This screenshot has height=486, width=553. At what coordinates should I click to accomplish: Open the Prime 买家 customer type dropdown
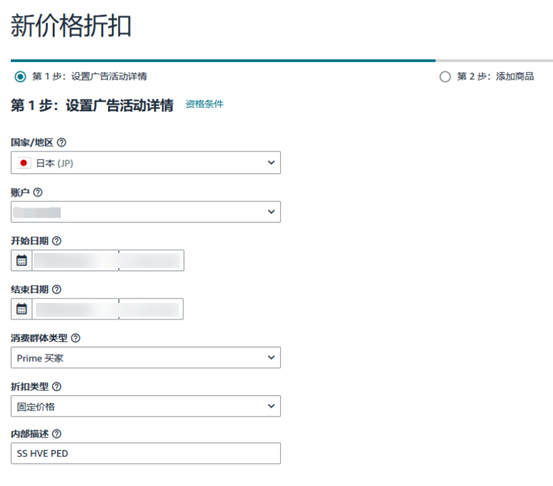[x=146, y=358]
